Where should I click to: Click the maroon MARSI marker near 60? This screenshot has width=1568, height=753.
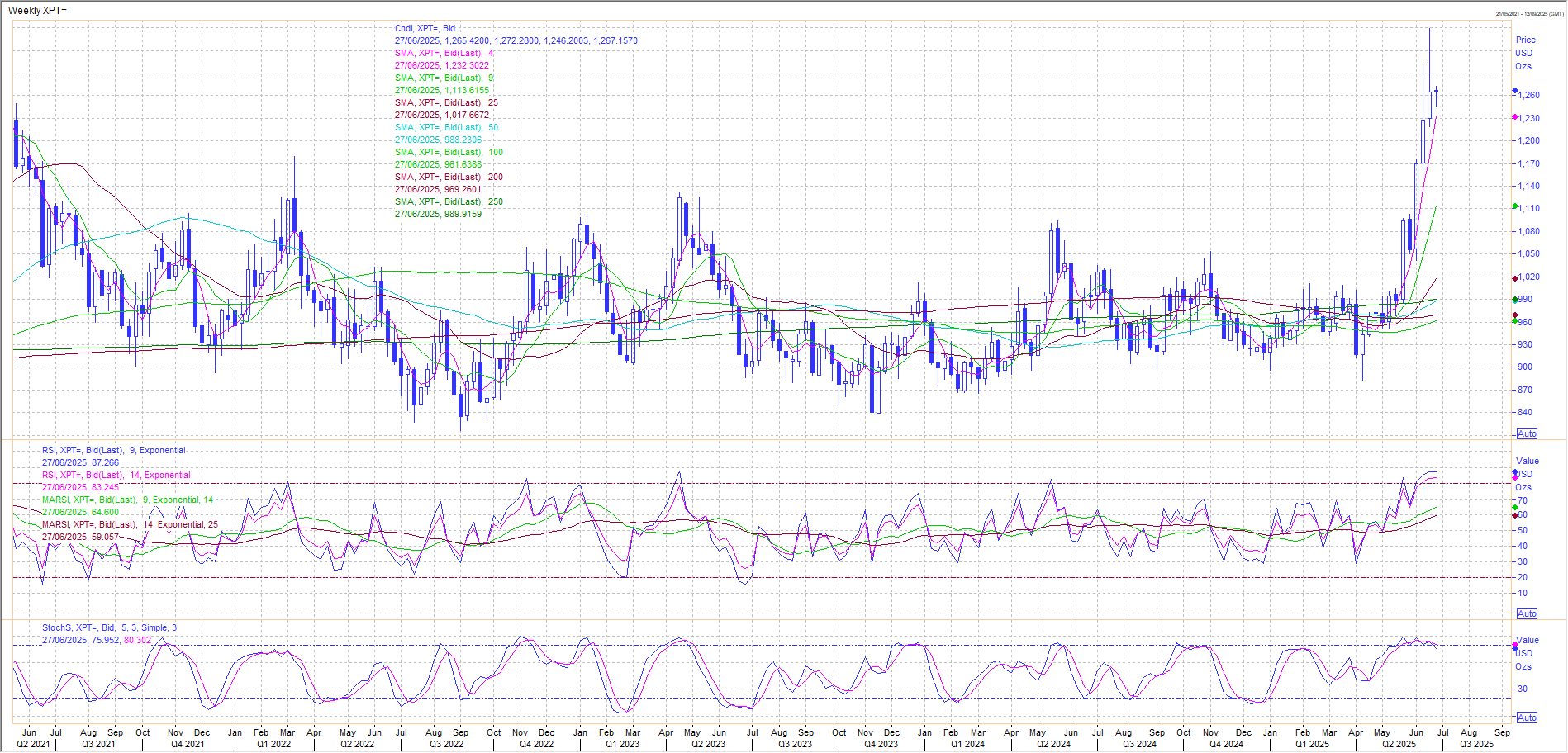click(1515, 515)
